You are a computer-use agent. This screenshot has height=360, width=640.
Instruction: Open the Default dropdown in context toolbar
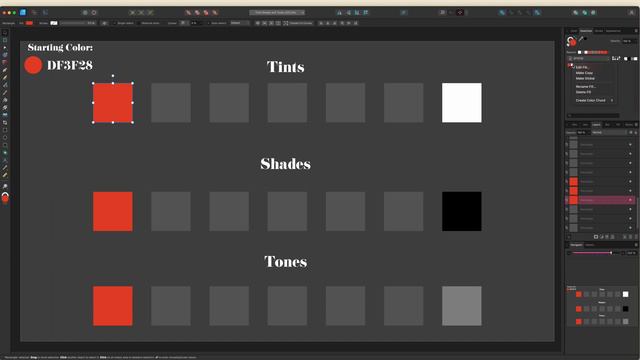point(240,23)
